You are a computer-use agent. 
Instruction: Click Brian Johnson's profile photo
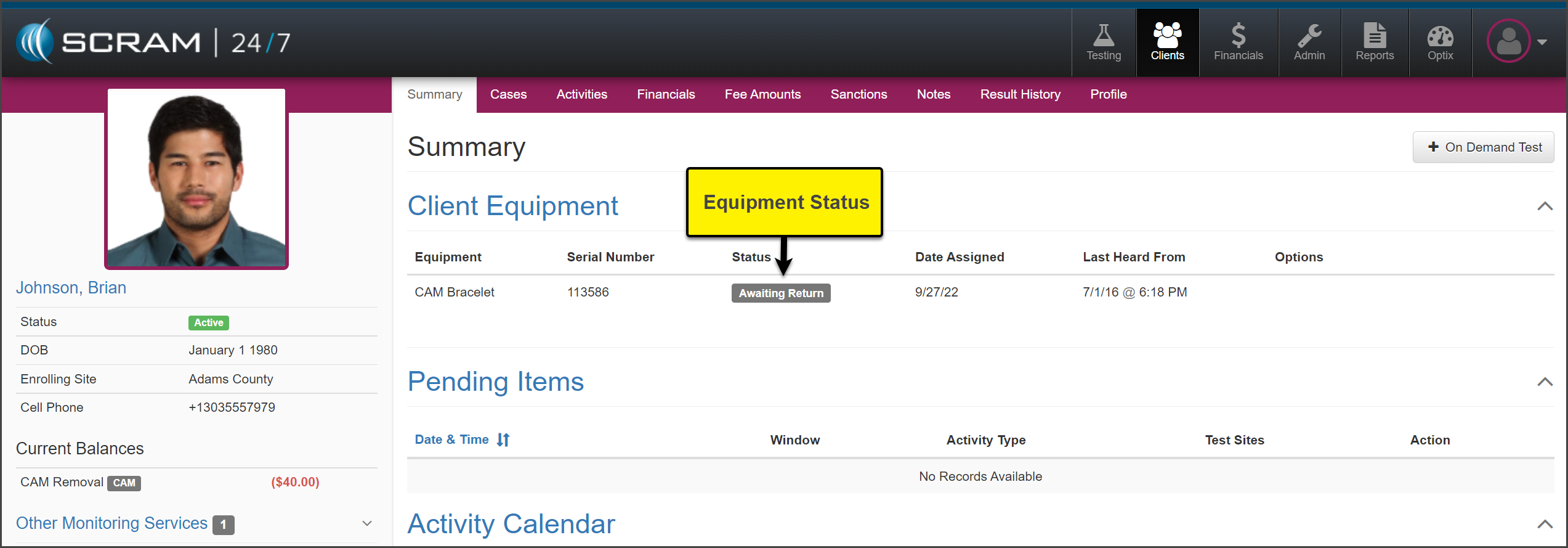coord(196,179)
